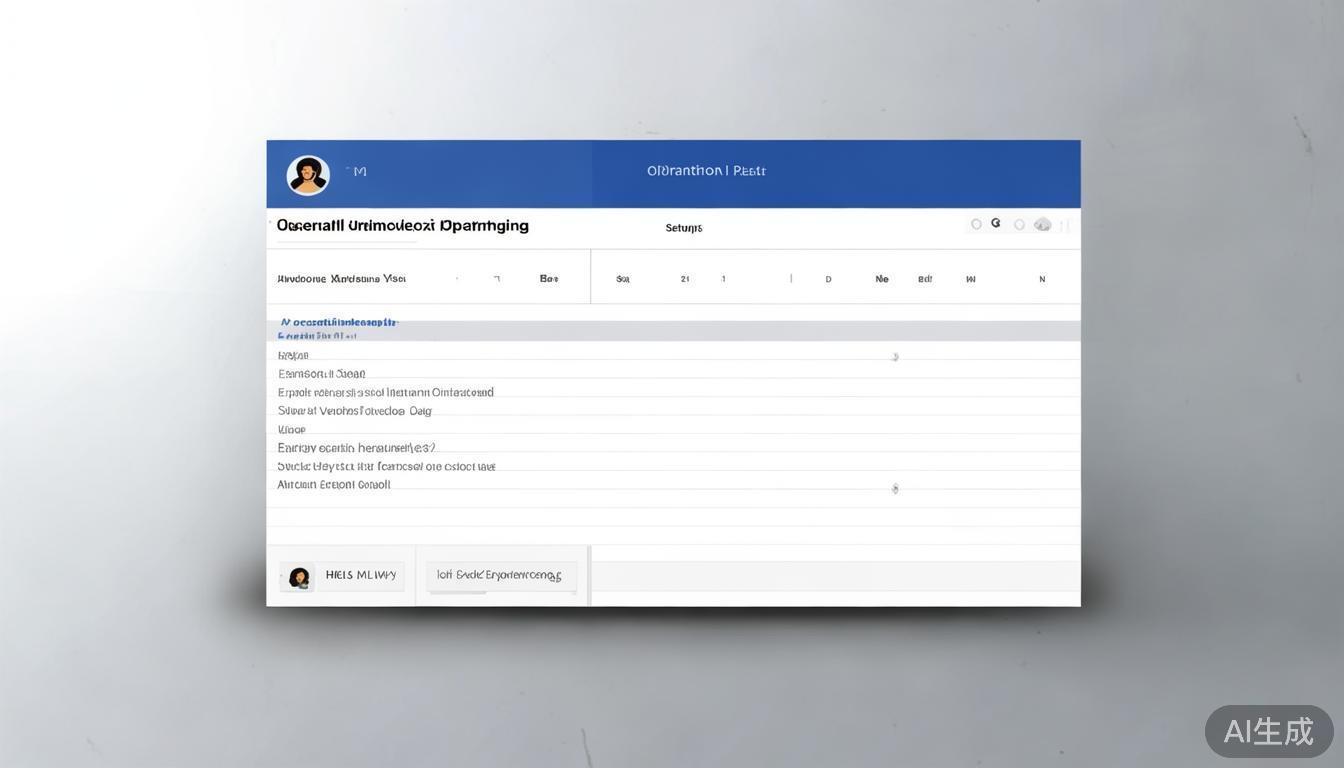Open the blue link above the list rows
The image size is (1344, 768).
pos(339,323)
